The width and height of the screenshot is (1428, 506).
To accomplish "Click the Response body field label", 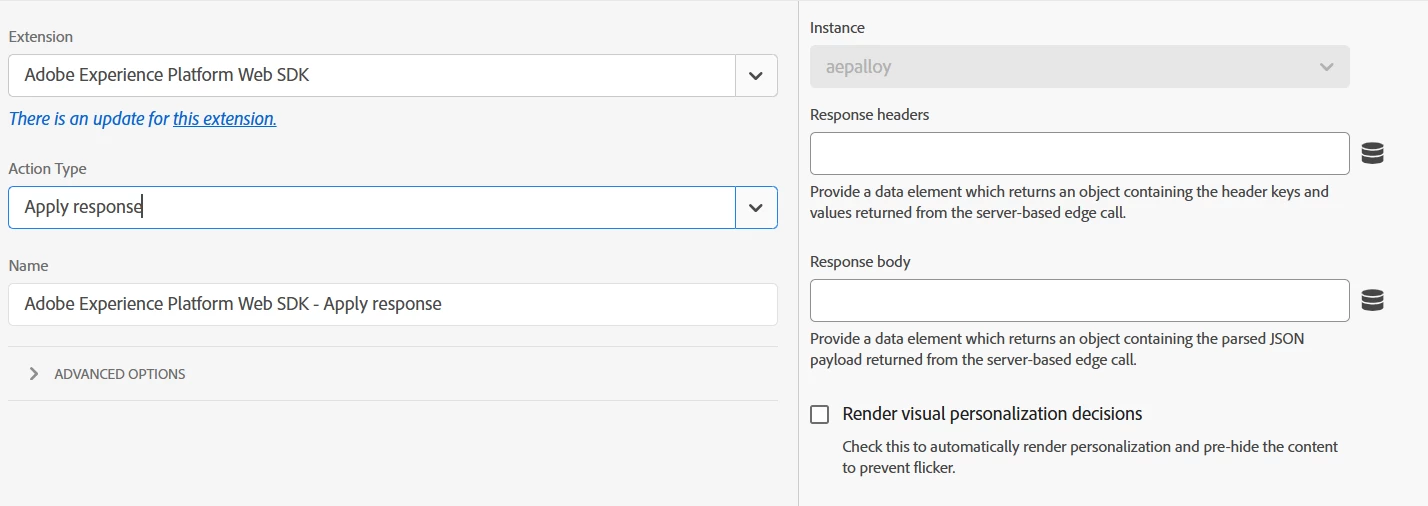I will 860,262.
